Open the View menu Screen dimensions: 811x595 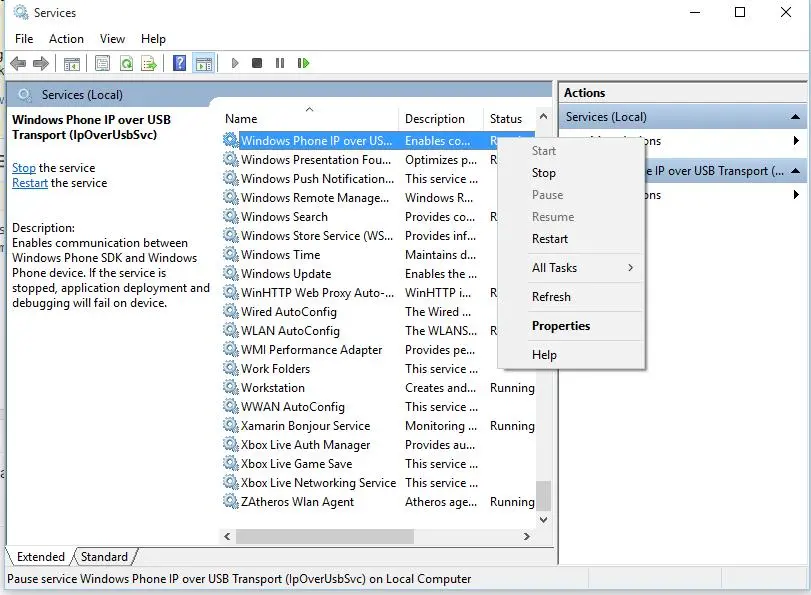pyautogui.click(x=112, y=39)
